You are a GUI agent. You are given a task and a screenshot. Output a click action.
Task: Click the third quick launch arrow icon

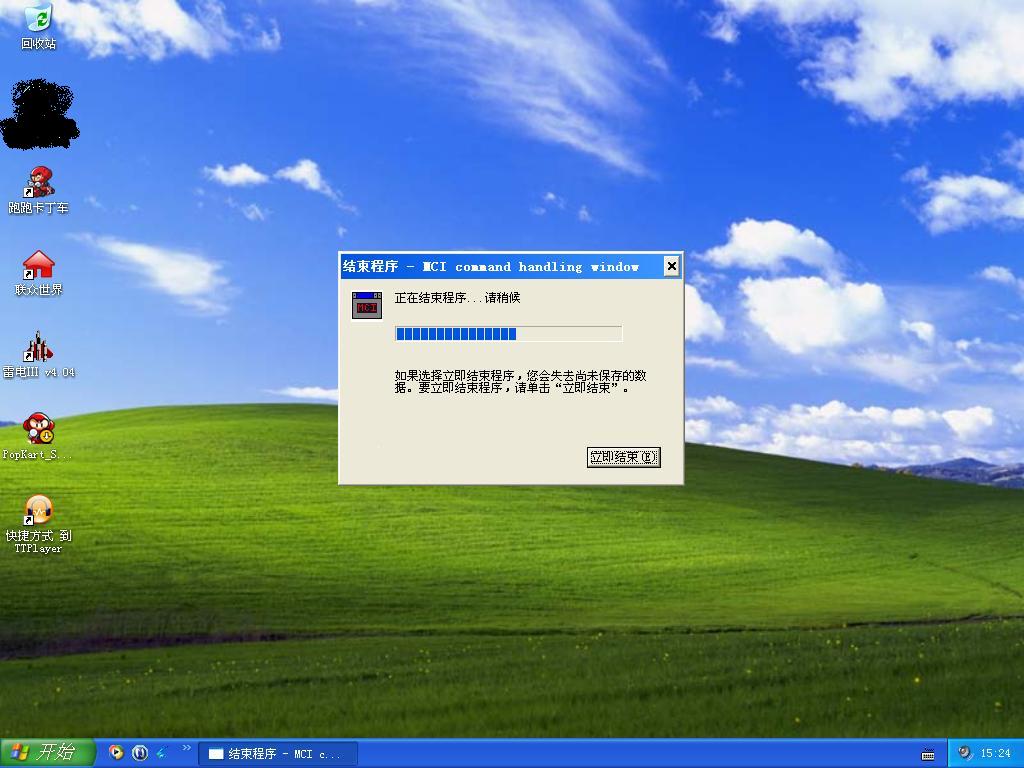tap(162, 753)
